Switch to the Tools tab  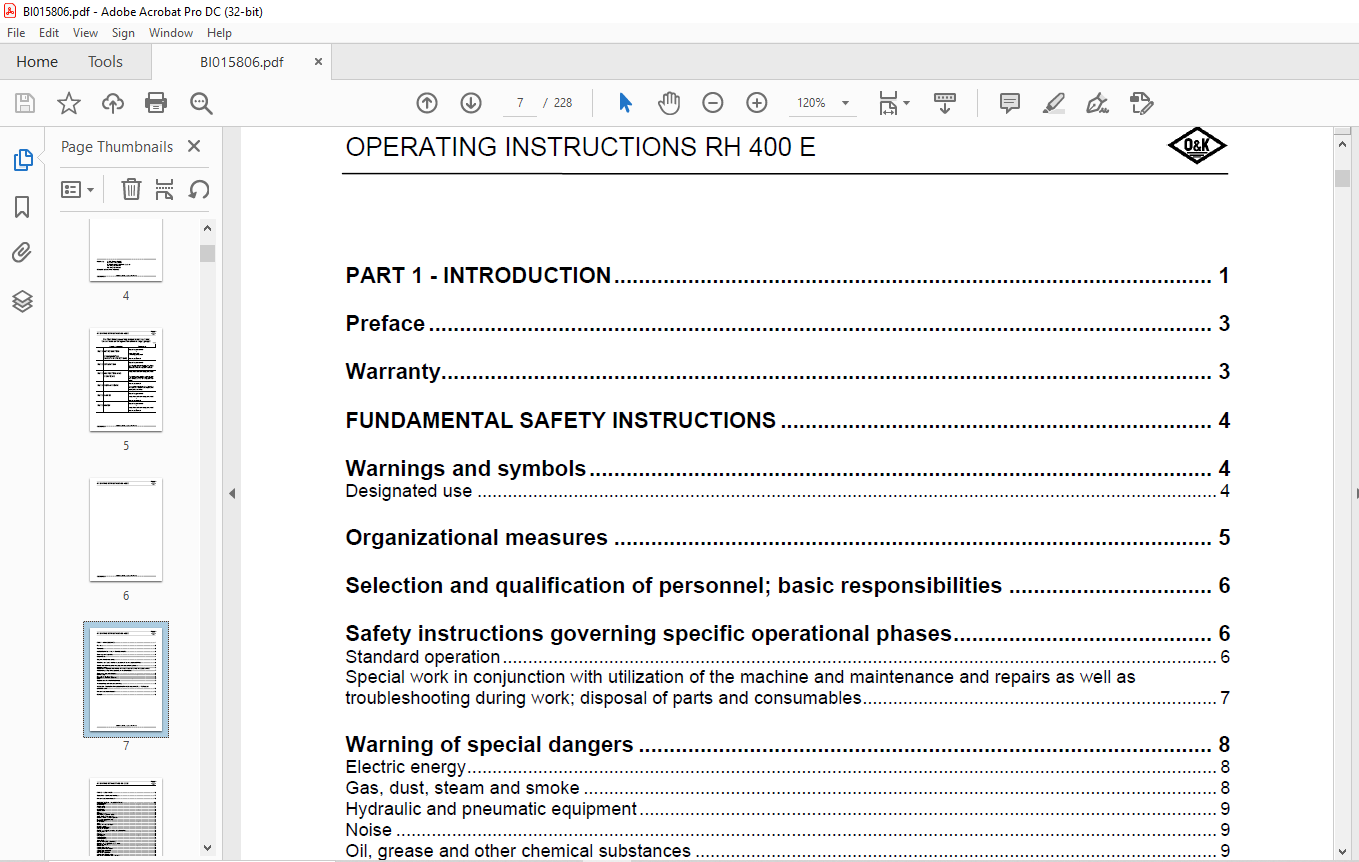tap(105, 62)
